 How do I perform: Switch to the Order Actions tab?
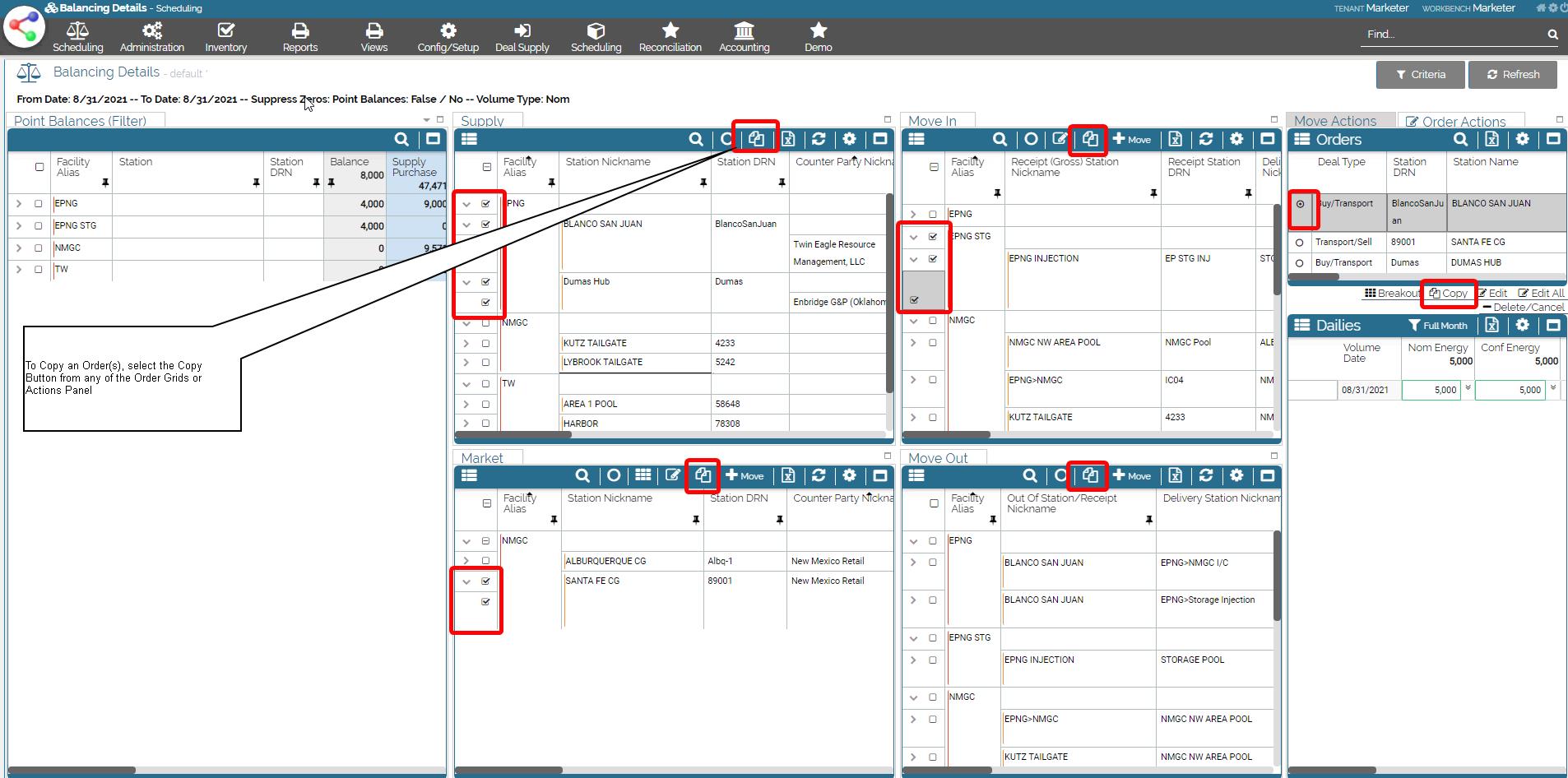pos(1456,121)
